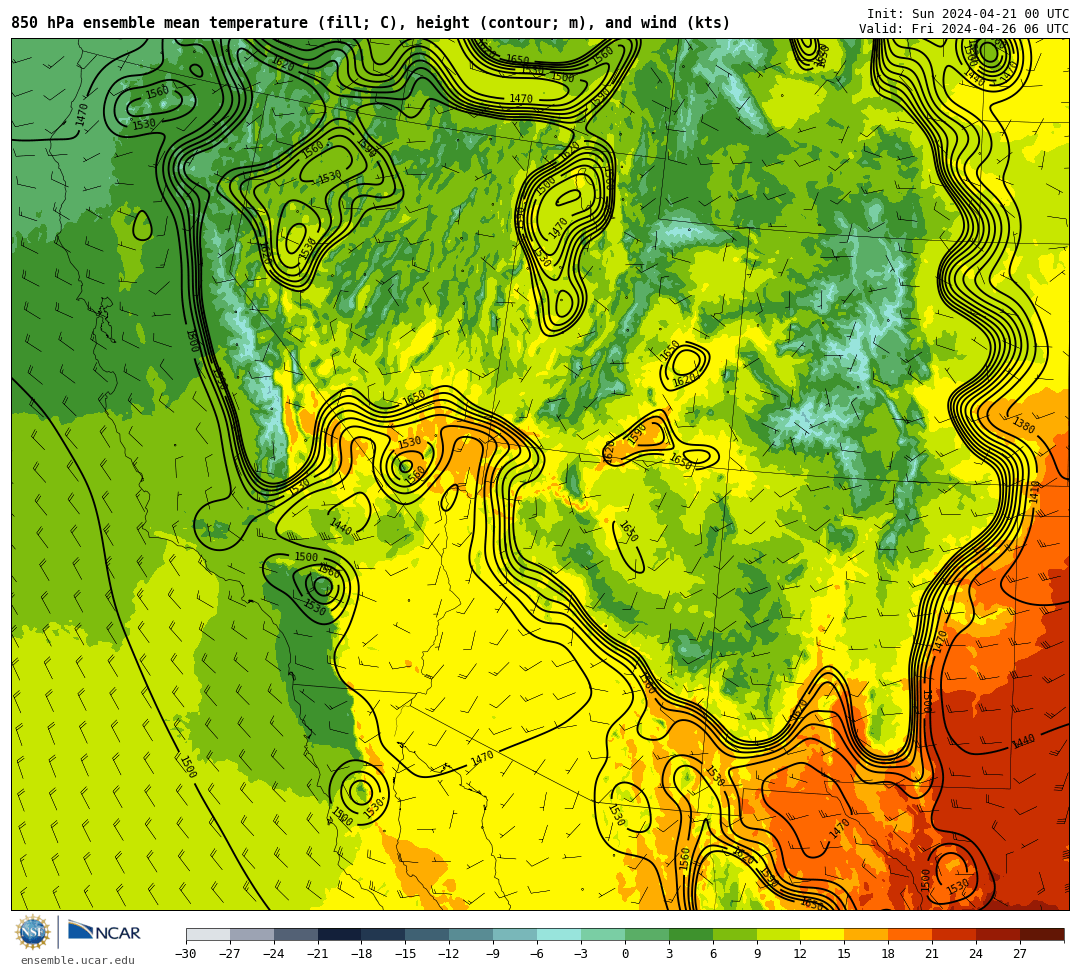
Task: Click the −9 colorbar tick label
Action: pyautogui.click(x=493, y=954)
